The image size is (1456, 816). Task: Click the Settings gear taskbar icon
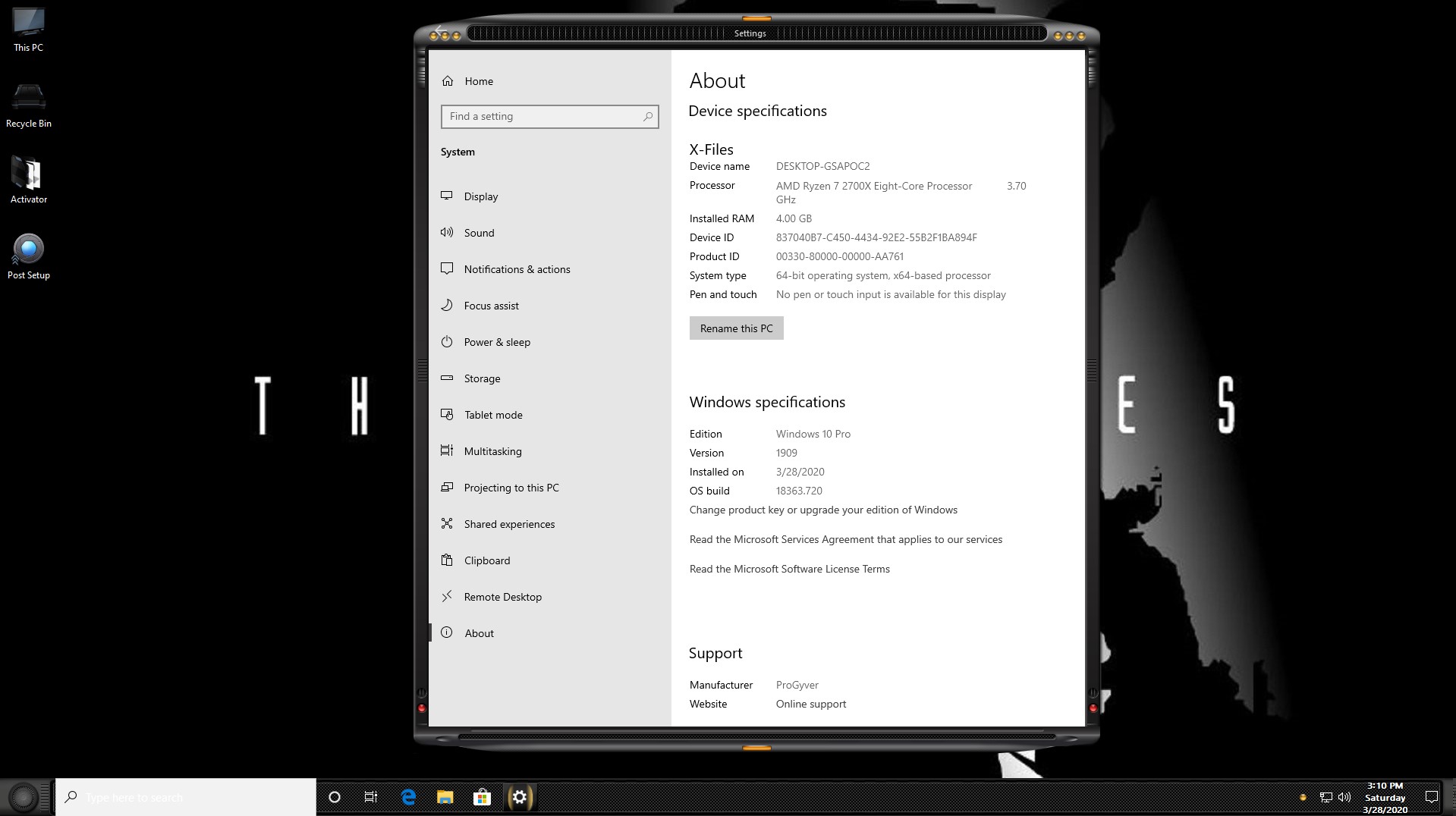520,797
